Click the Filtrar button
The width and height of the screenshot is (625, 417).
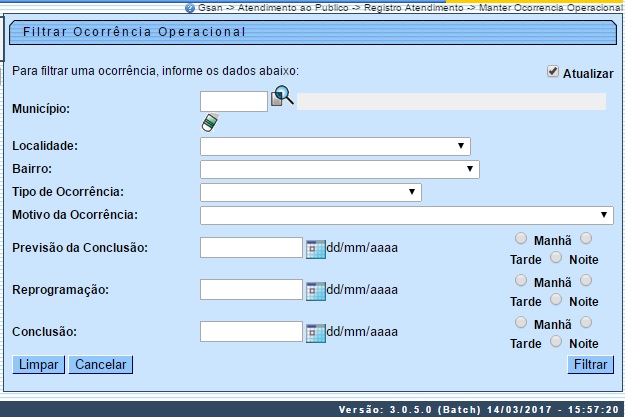coord(590,365)
